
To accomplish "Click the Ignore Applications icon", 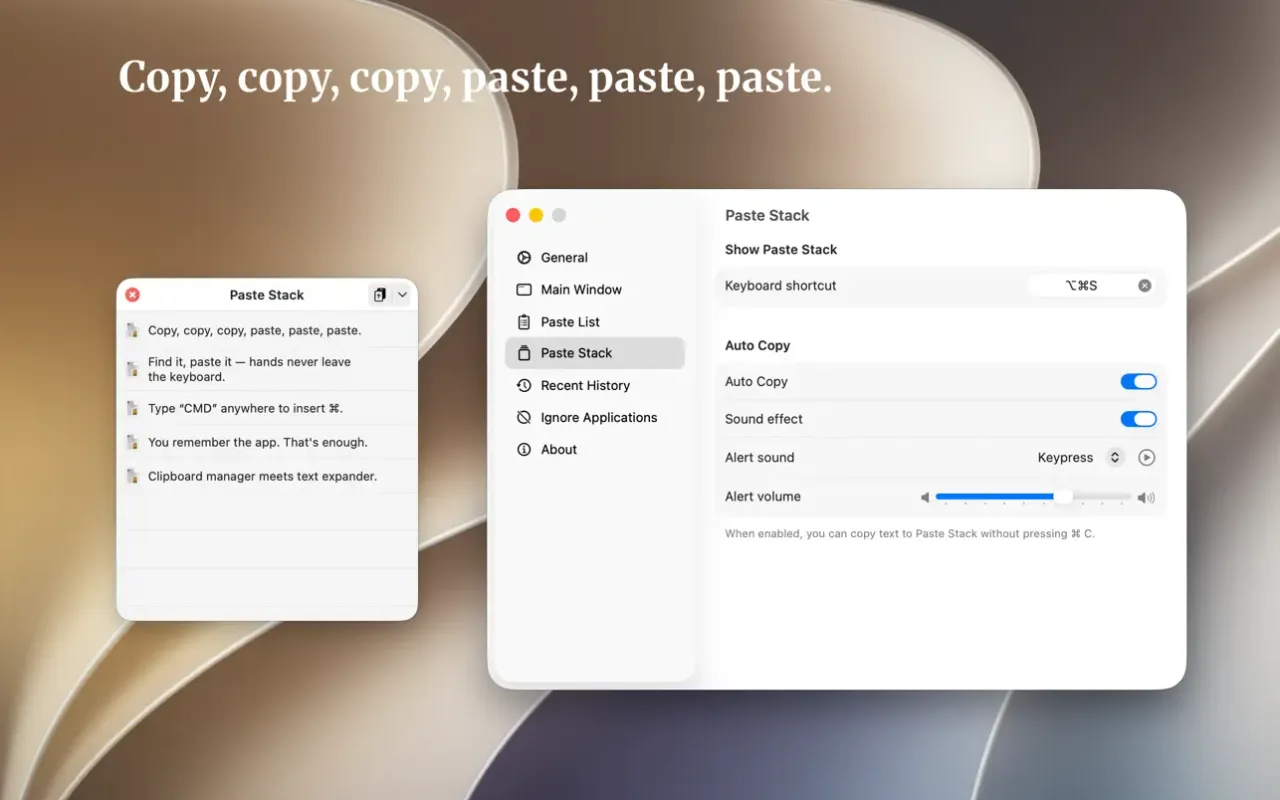I will (x=524, y=418).
